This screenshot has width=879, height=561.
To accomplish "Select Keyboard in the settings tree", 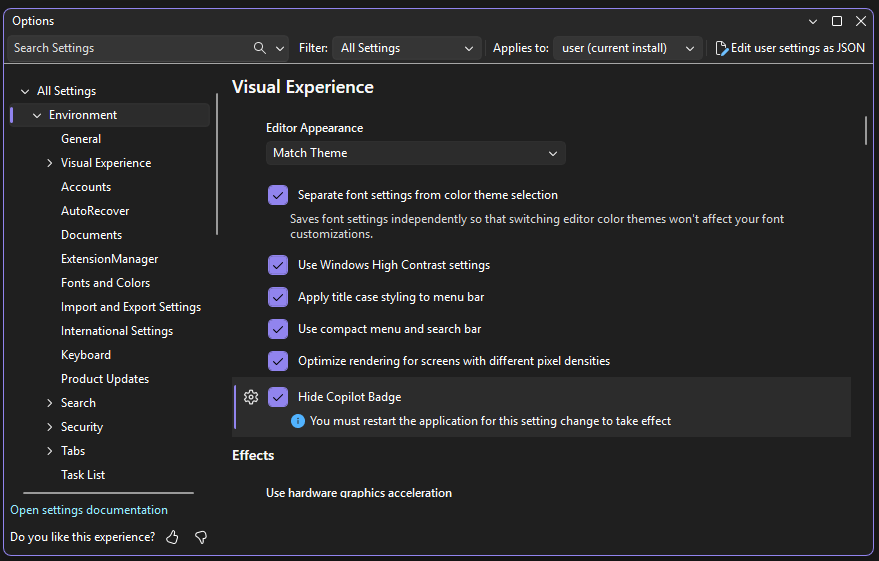I will [x=86, y=355].
